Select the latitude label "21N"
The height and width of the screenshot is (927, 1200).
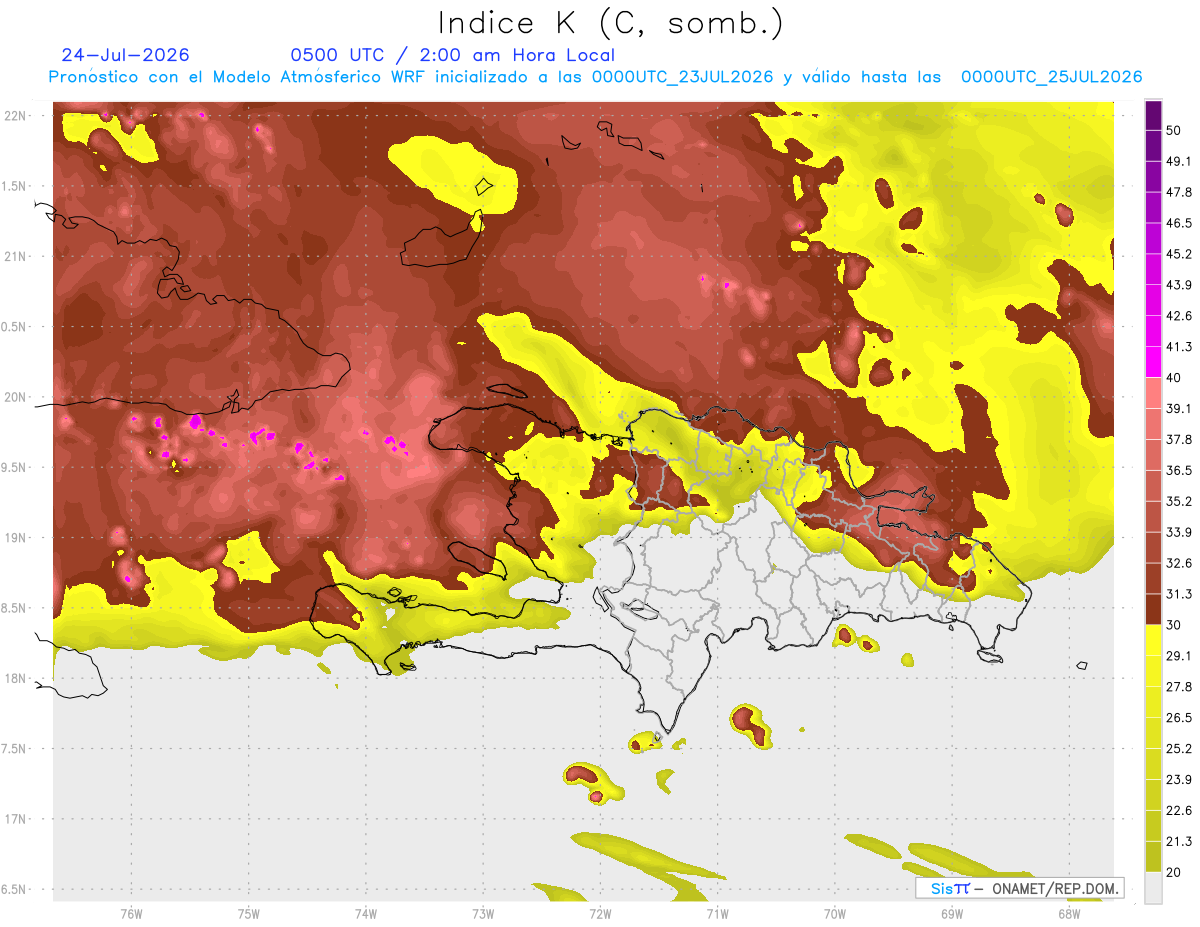(15, 256)
